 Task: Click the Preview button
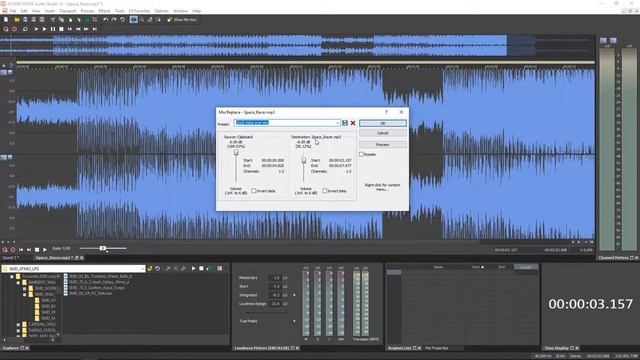[382, 144]
